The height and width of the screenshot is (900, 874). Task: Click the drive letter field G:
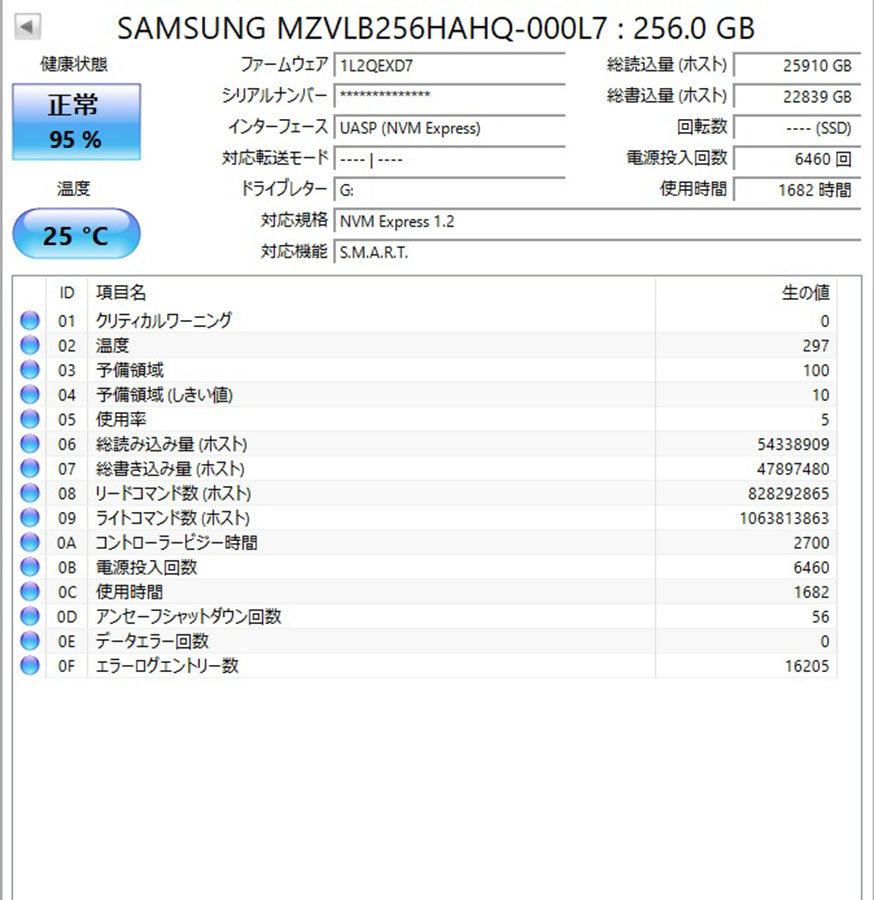449,189
